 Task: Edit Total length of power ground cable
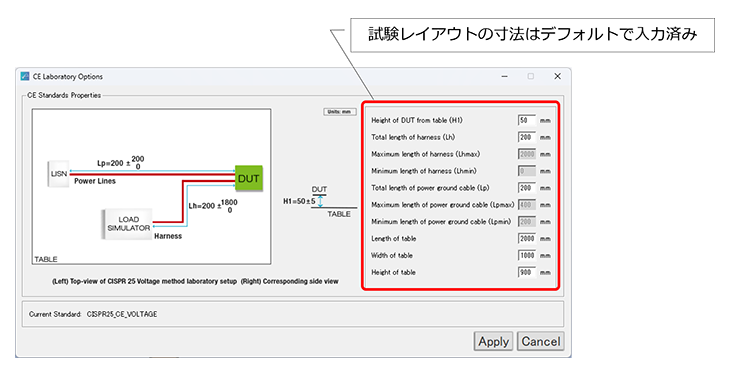[x=527, y=188]
